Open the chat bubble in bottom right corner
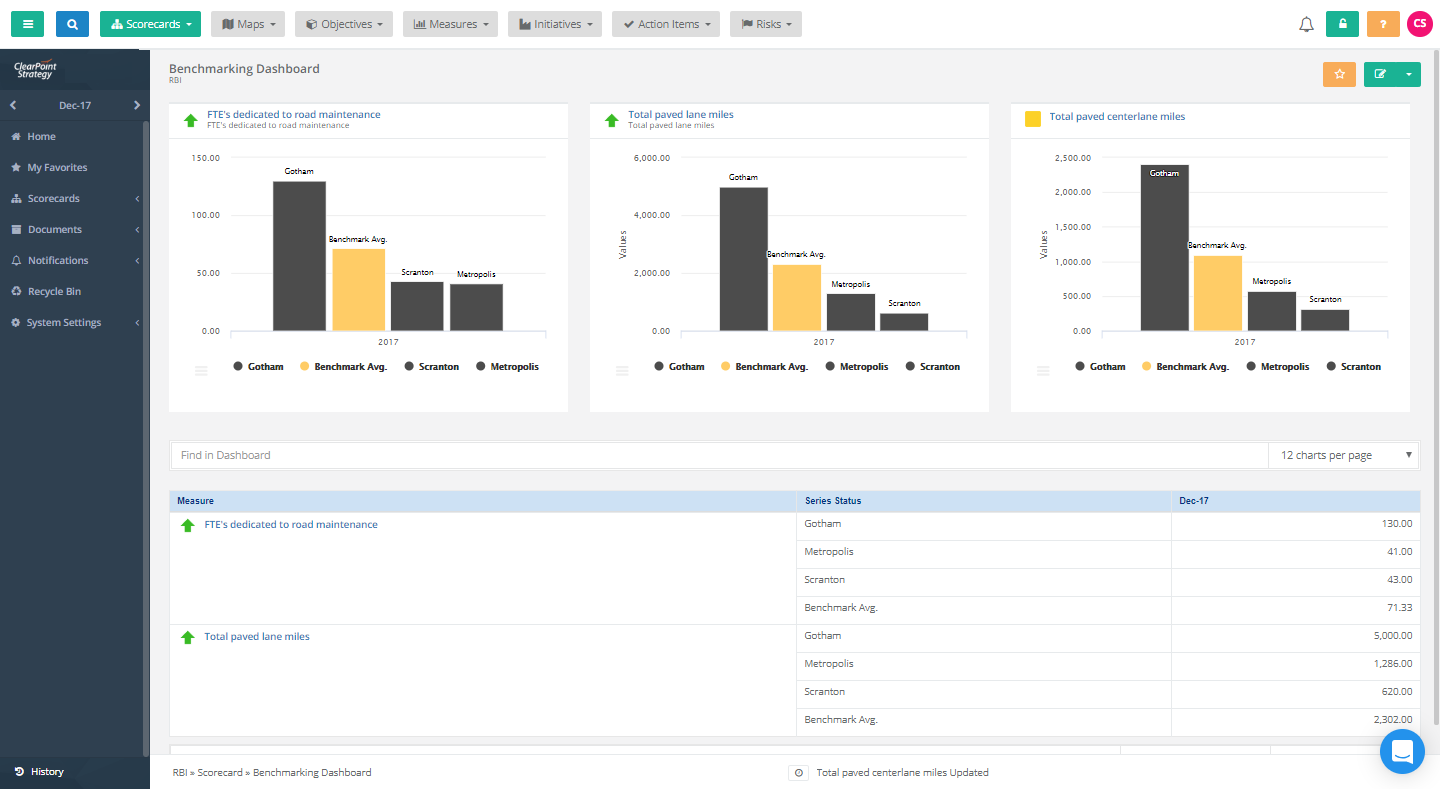 pyautogui.click(x=1401, y=751)
